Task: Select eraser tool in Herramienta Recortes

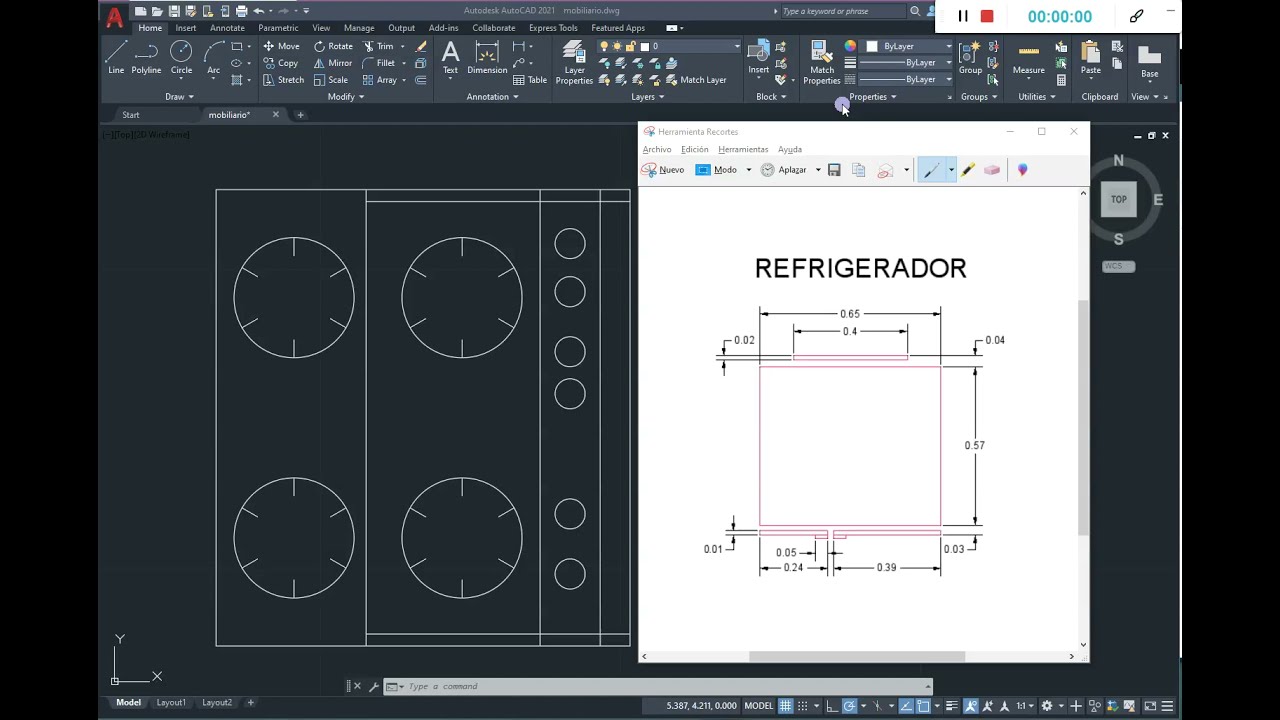Action: [x=992, y=170]
